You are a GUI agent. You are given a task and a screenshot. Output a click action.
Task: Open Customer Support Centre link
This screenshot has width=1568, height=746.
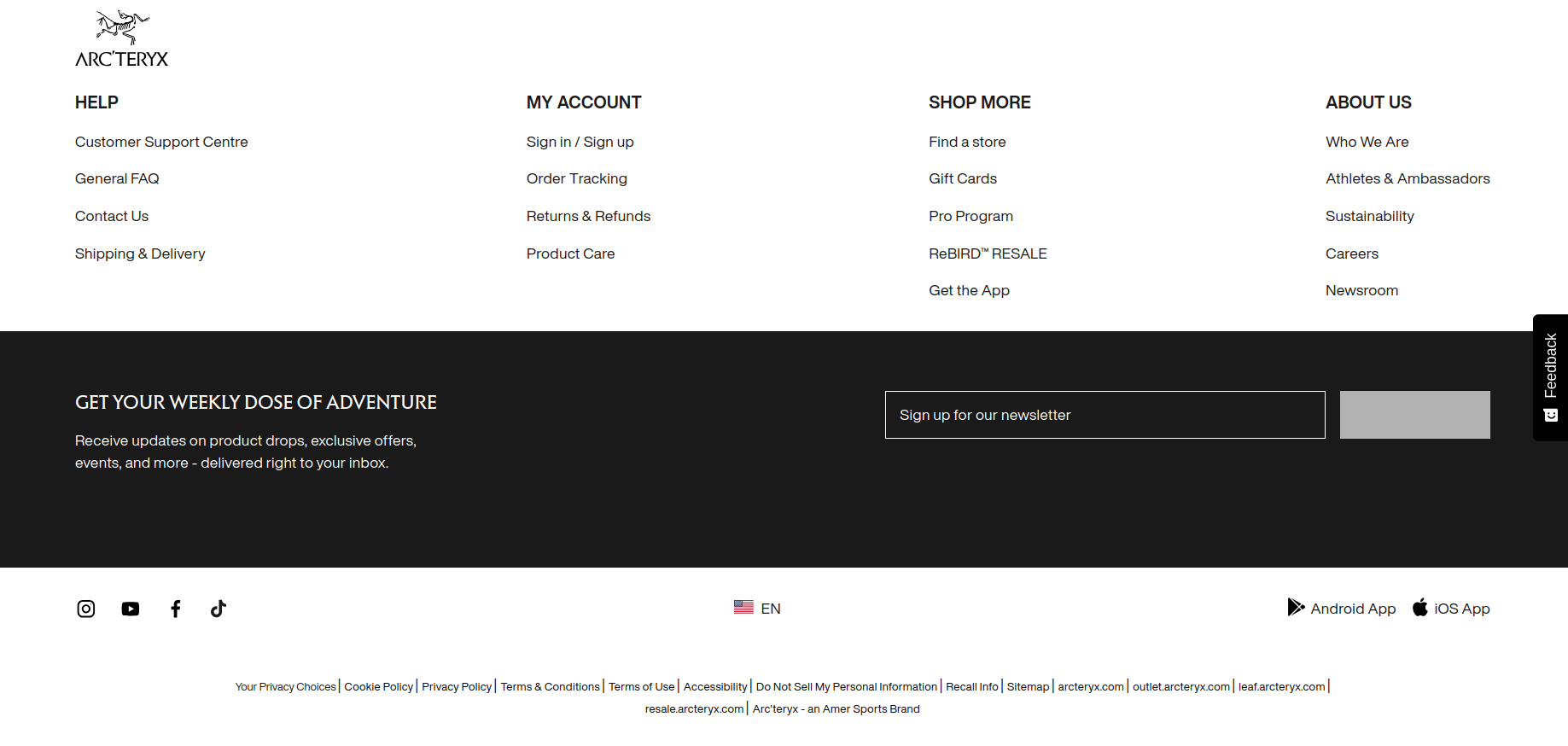coord(161,142)
